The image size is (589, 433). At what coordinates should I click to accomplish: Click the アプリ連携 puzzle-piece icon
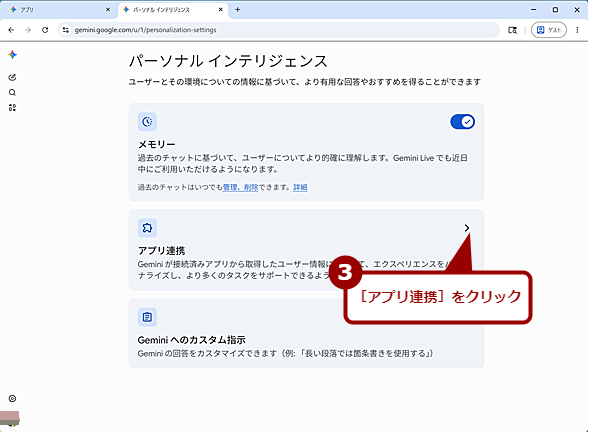(x=147, y=228)
